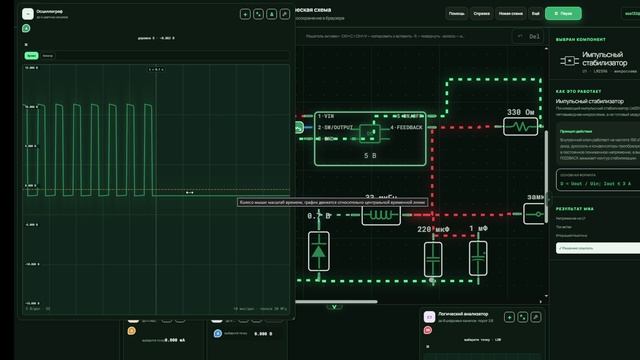Select the 330 Ом resistor component
640x360 pixels.
520,127
